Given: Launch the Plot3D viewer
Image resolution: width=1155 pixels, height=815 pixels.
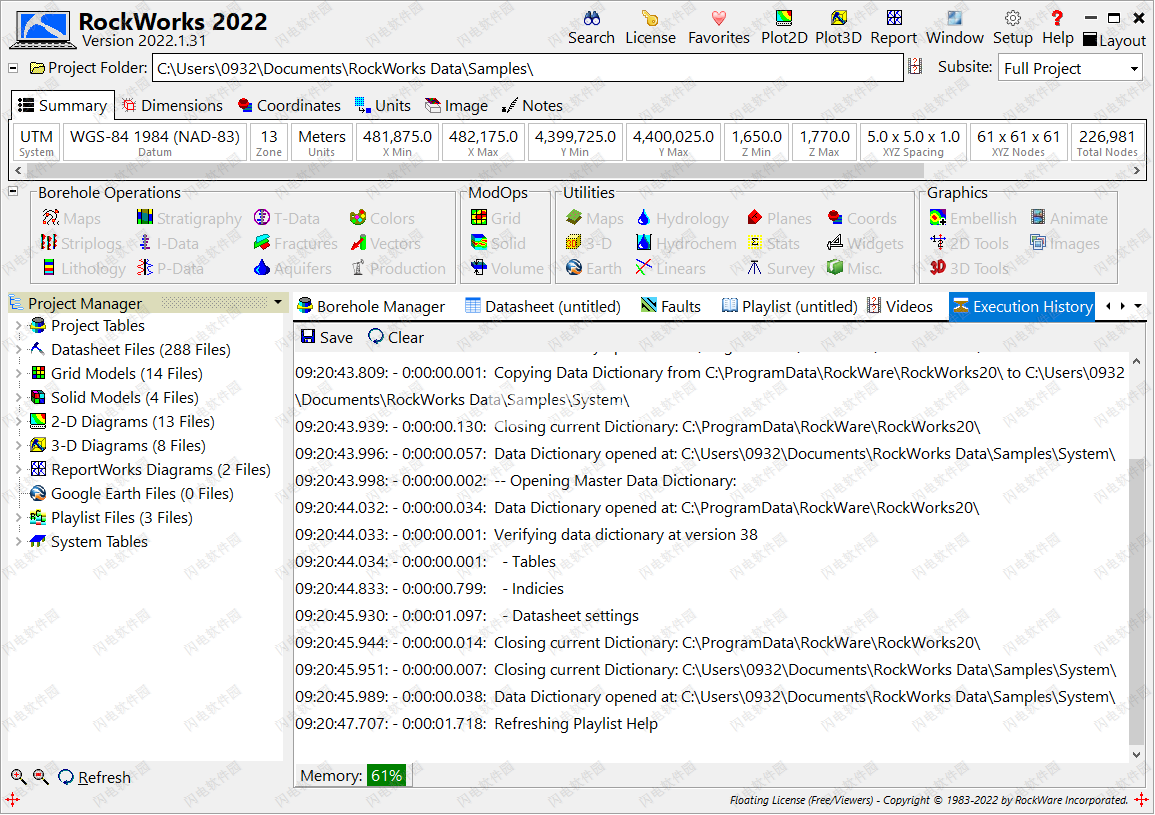Looking at the screenshot, I should click(838, 28).
